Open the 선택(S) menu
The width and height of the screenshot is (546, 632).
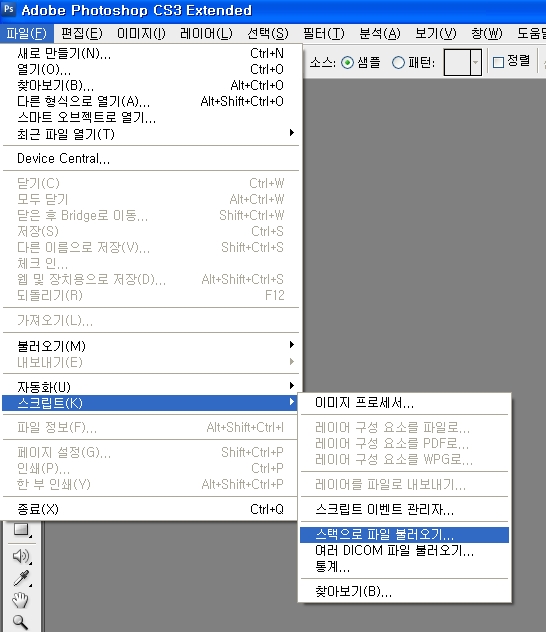click(268, 33)
